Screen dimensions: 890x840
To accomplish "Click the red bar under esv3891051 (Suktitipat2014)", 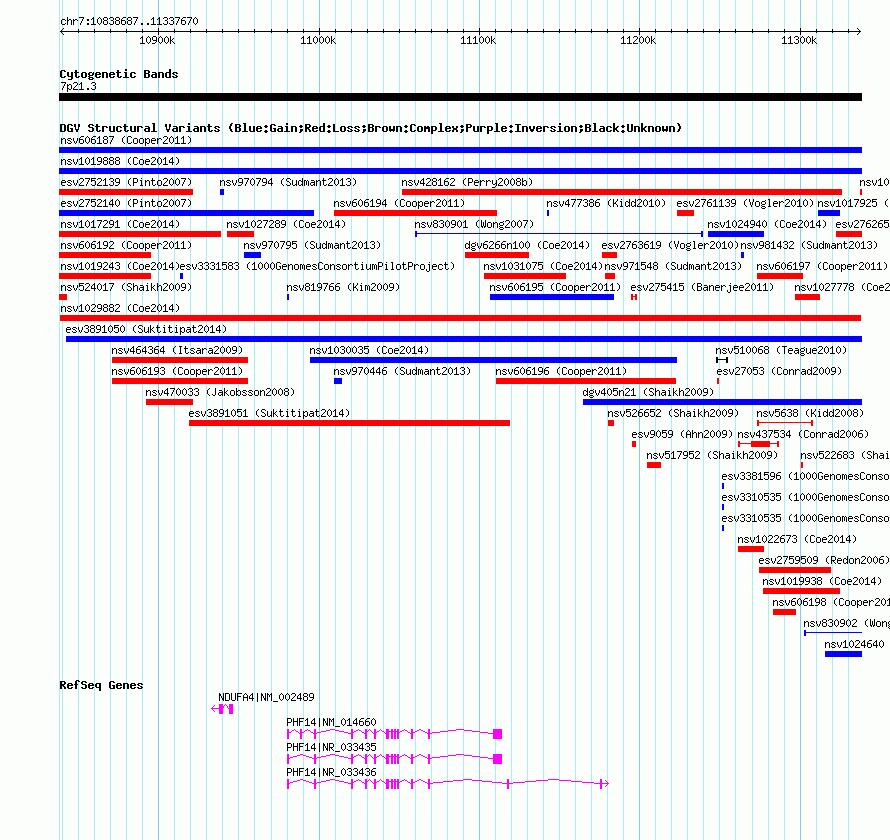I will click(350, 423).
